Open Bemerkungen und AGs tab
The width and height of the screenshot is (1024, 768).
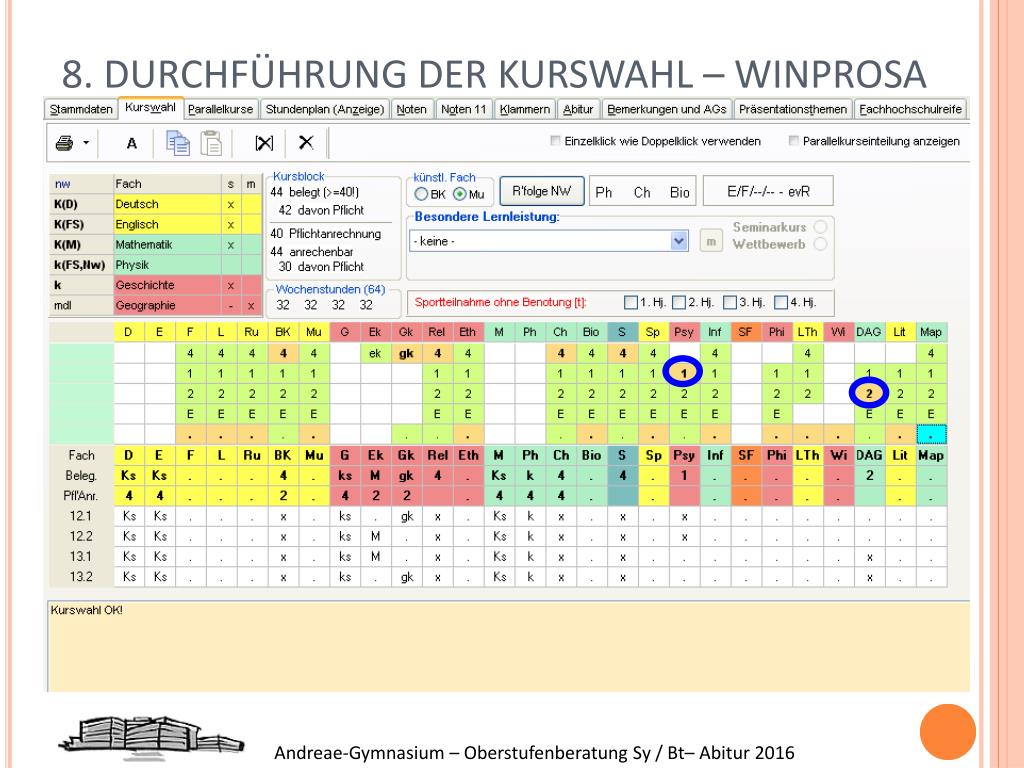[666, 109]
